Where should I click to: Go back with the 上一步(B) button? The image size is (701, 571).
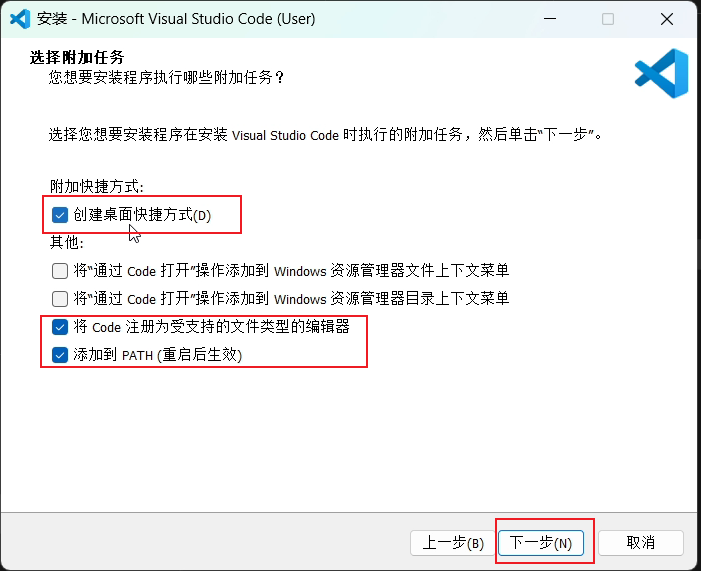452,543
